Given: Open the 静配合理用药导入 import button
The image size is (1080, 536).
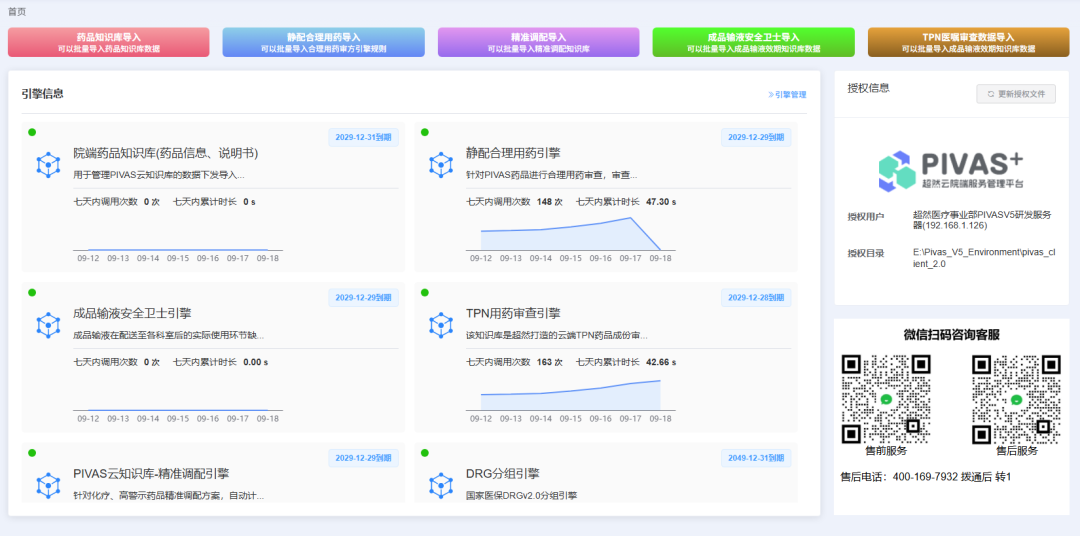Looking at the screenshot, I should pos(323,42).
